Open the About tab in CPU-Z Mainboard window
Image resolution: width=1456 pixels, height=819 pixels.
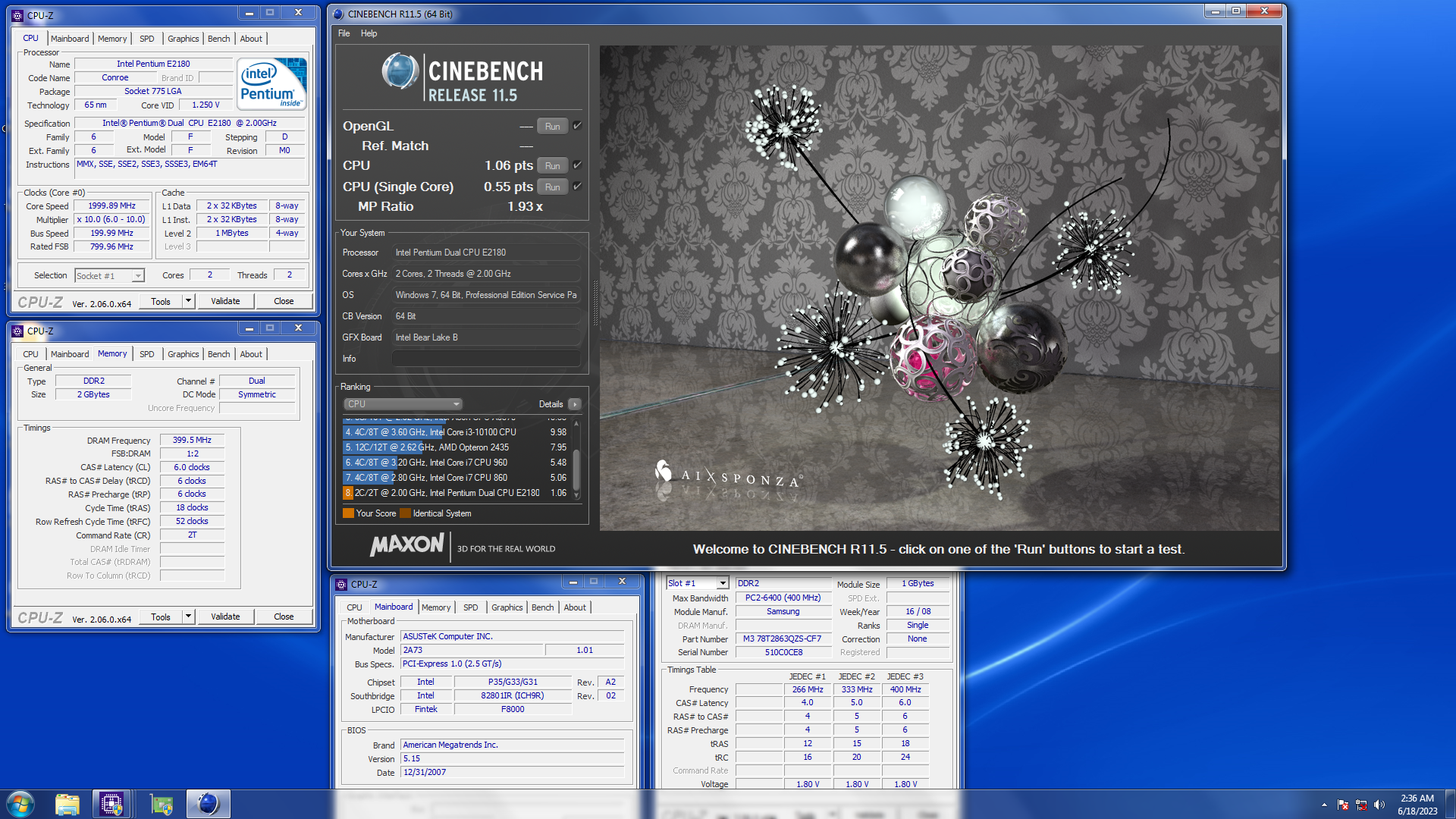coord(575,607)
